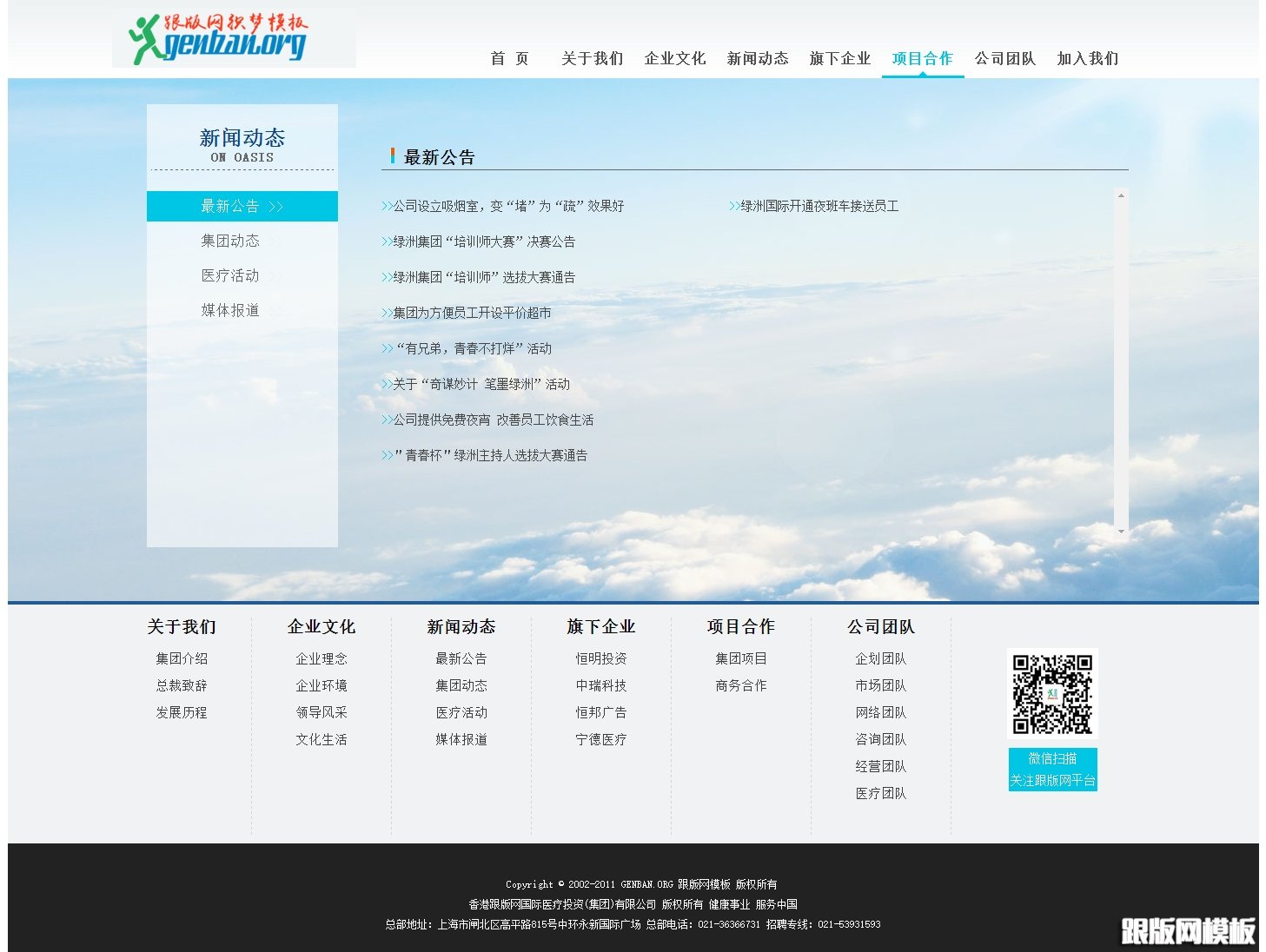Click the 跟版网模板 watermark logo
Viewport: 1266px width, 952px height.
[x=1188, y=932]
